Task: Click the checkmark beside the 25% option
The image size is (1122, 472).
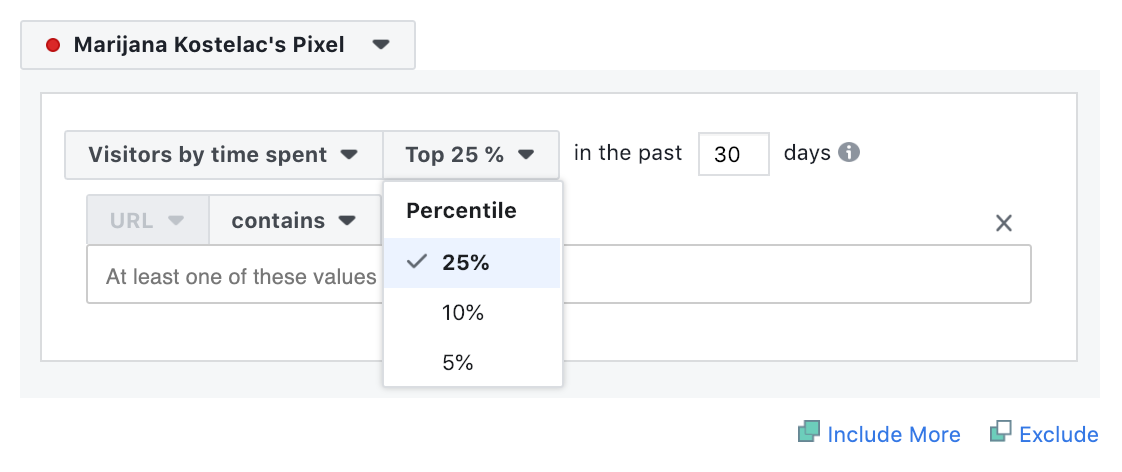Action: (x=418, y=262)
